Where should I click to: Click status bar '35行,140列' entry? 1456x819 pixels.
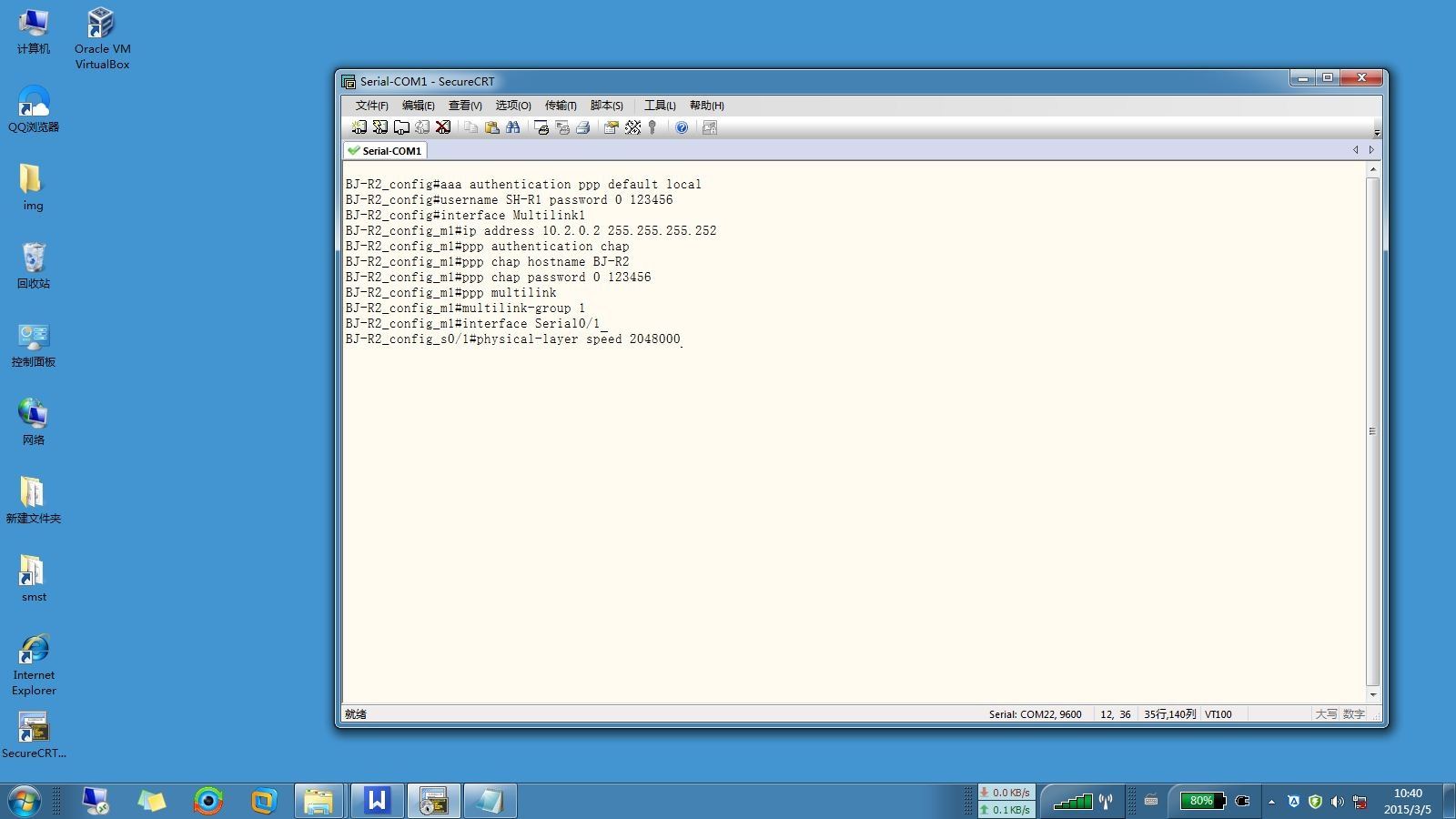pos(1169,714)
